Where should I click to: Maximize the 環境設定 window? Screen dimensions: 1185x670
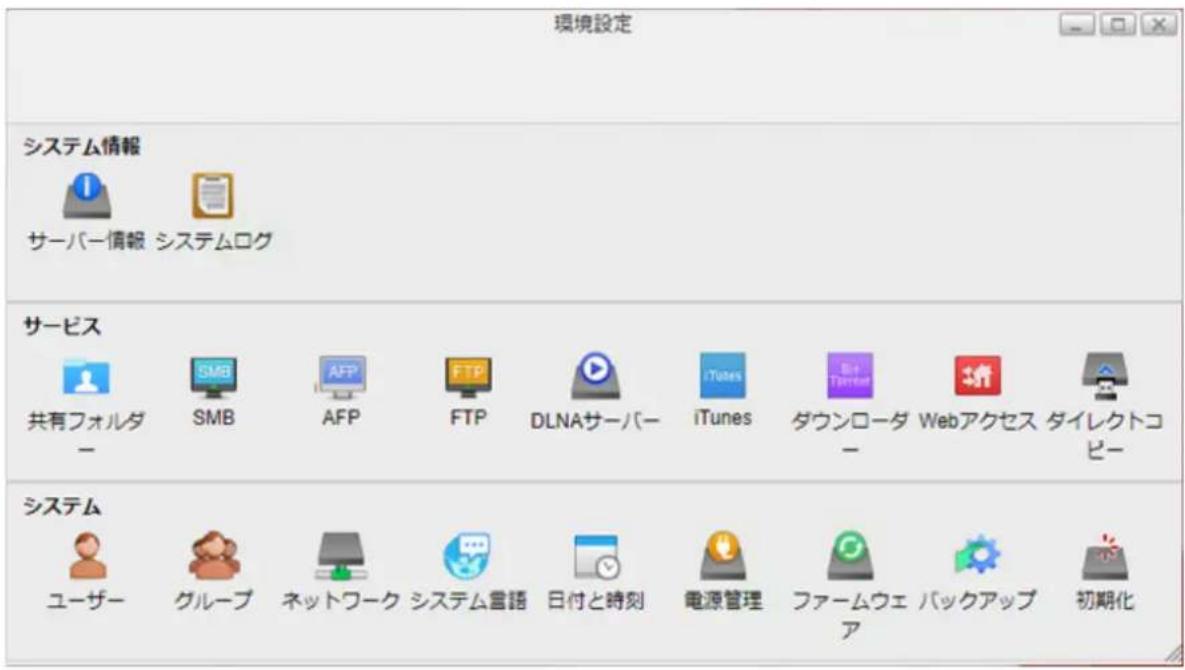[x=1118, y=25]
